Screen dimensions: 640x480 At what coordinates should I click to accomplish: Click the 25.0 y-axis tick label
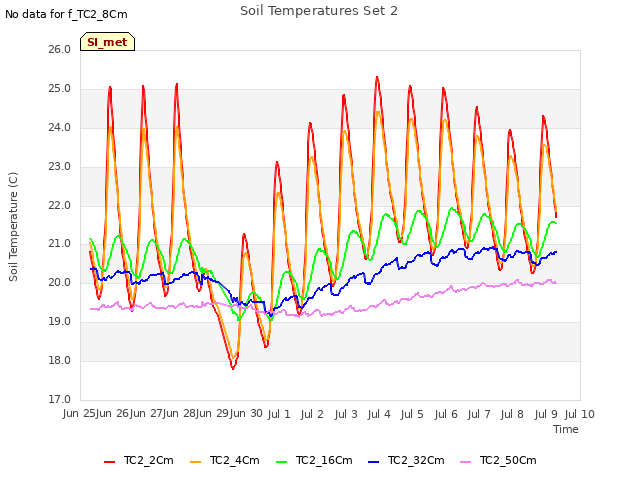(x=60, y=89)
